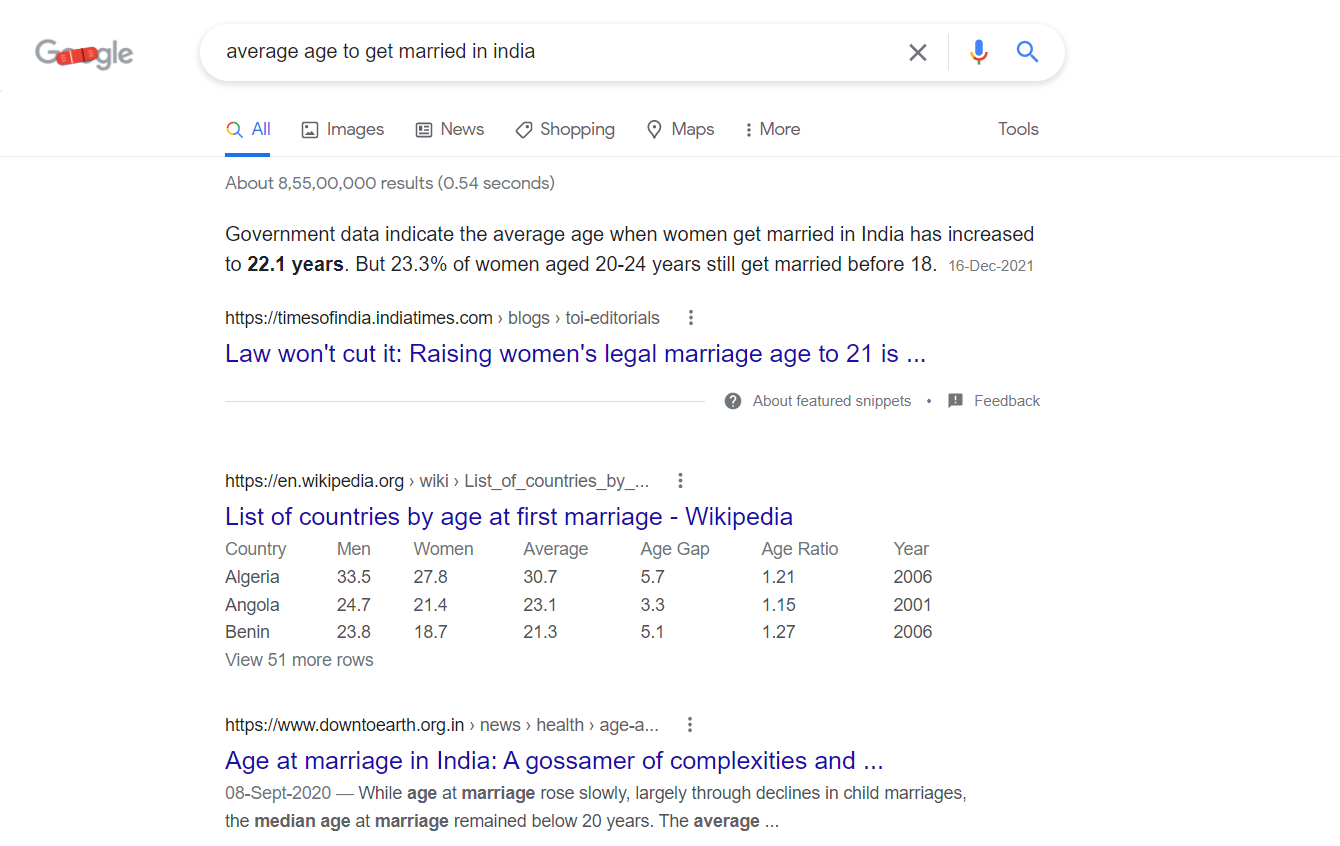1340x846 pixels.
Task: Open the Tools filter options
Action: point(1018,129)
